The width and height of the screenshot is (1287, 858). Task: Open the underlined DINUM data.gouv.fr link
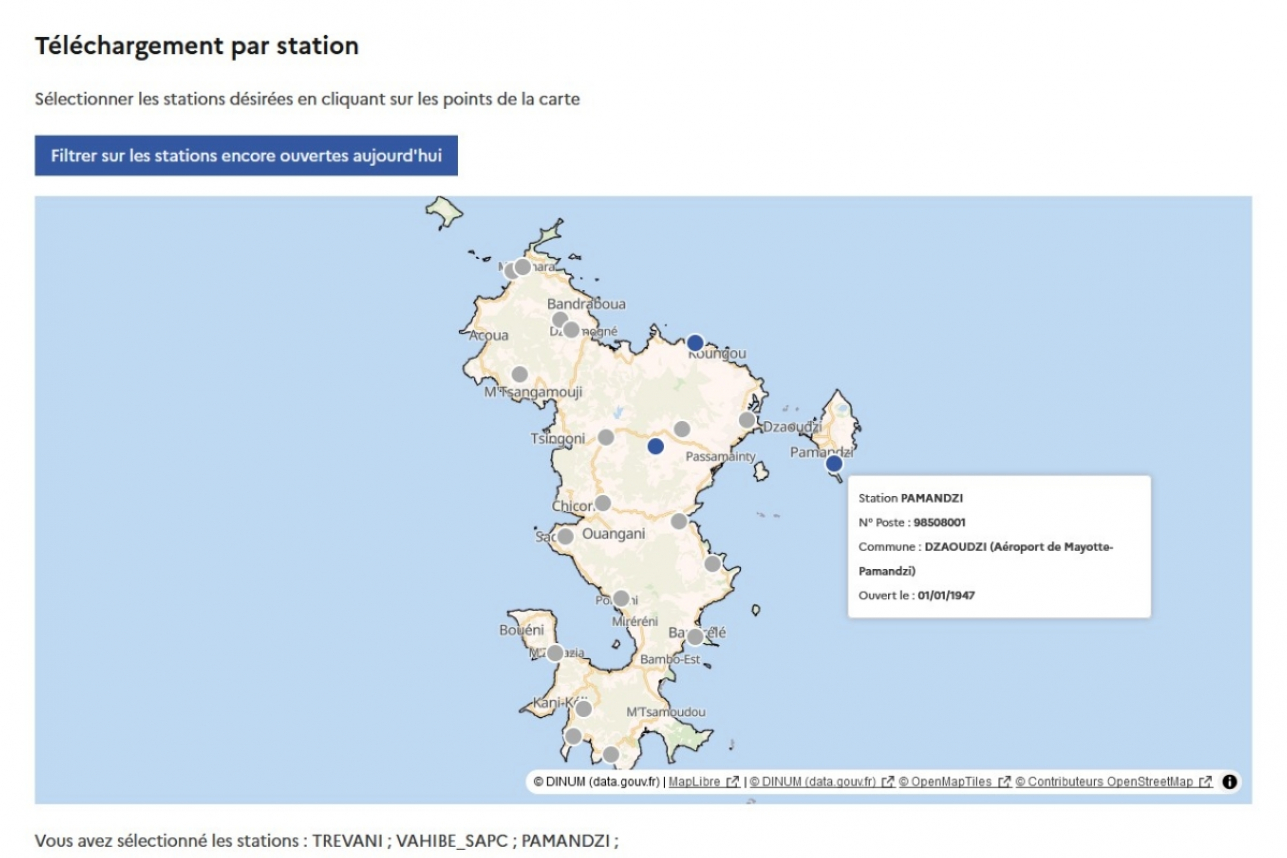[x=814, y=782]
